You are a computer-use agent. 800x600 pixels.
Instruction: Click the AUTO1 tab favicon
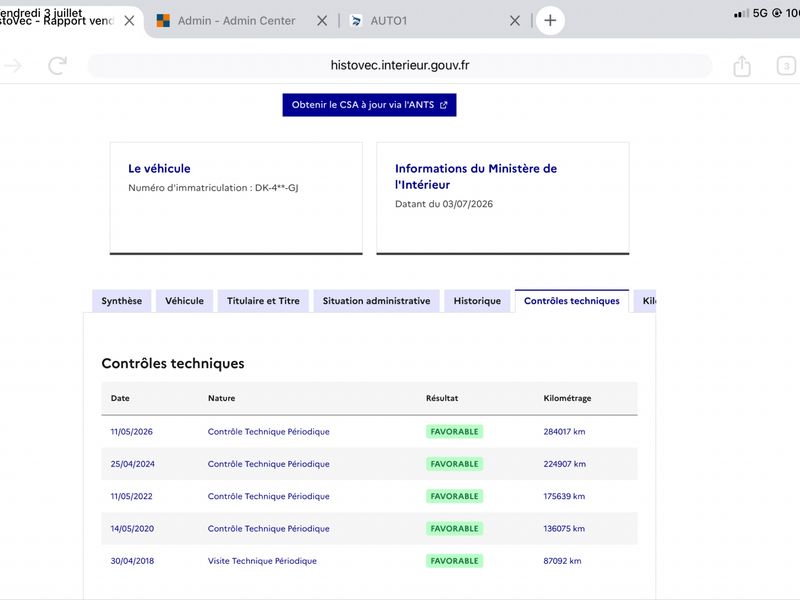(356, 21)
